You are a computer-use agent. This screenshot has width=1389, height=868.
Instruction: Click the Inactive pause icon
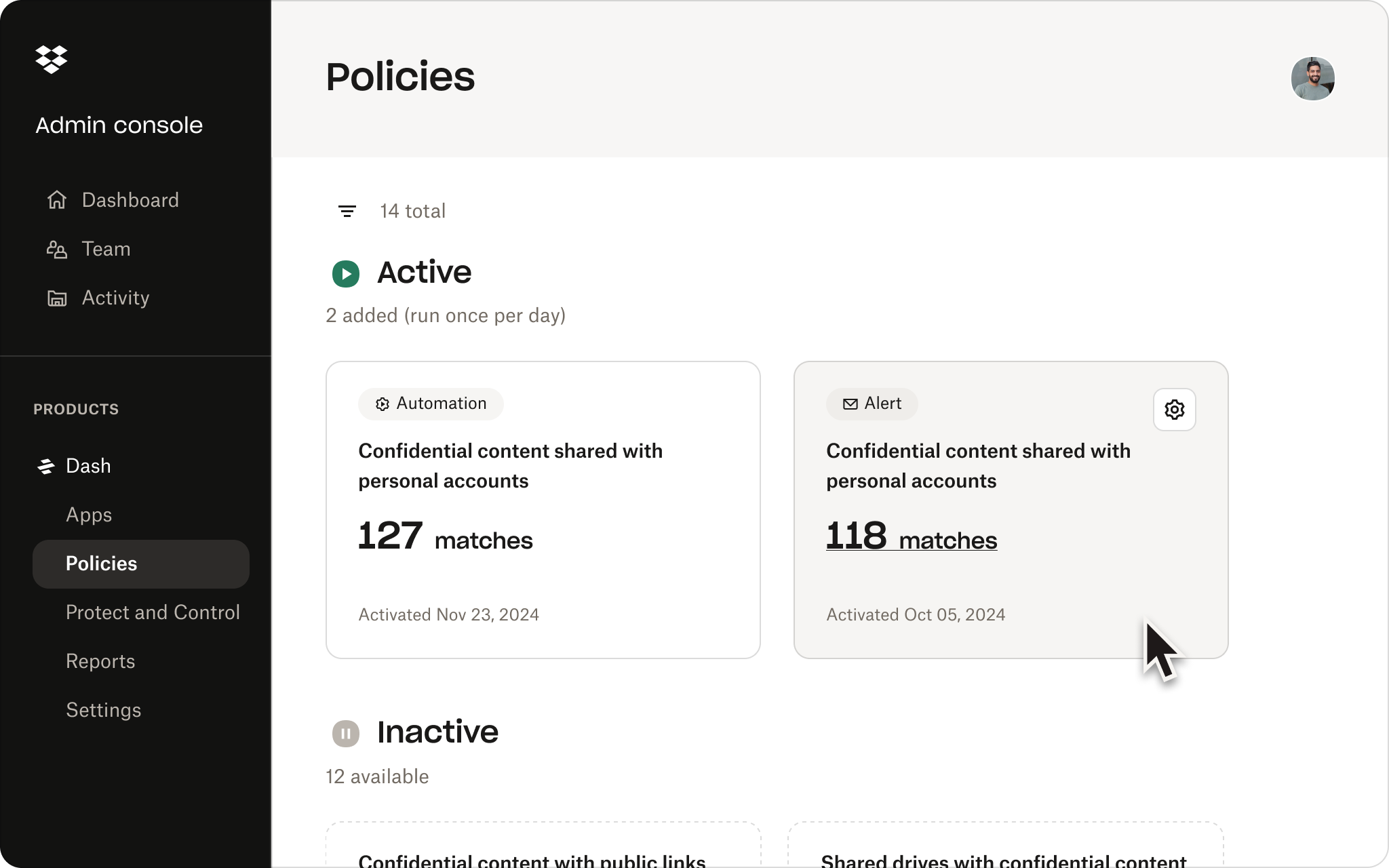[x=346, y=733]
